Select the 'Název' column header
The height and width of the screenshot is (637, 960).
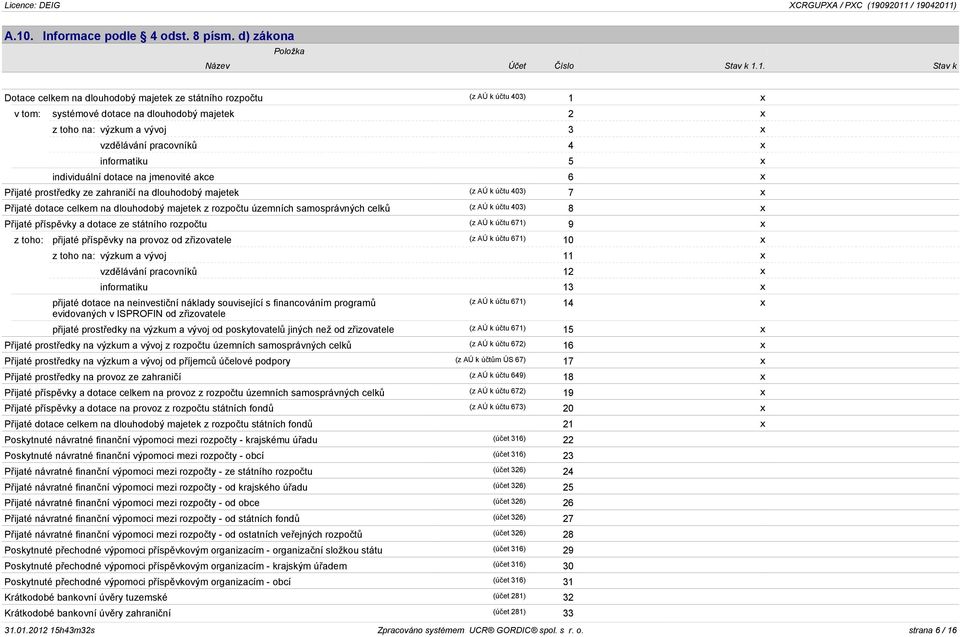(x=217, y=66)
